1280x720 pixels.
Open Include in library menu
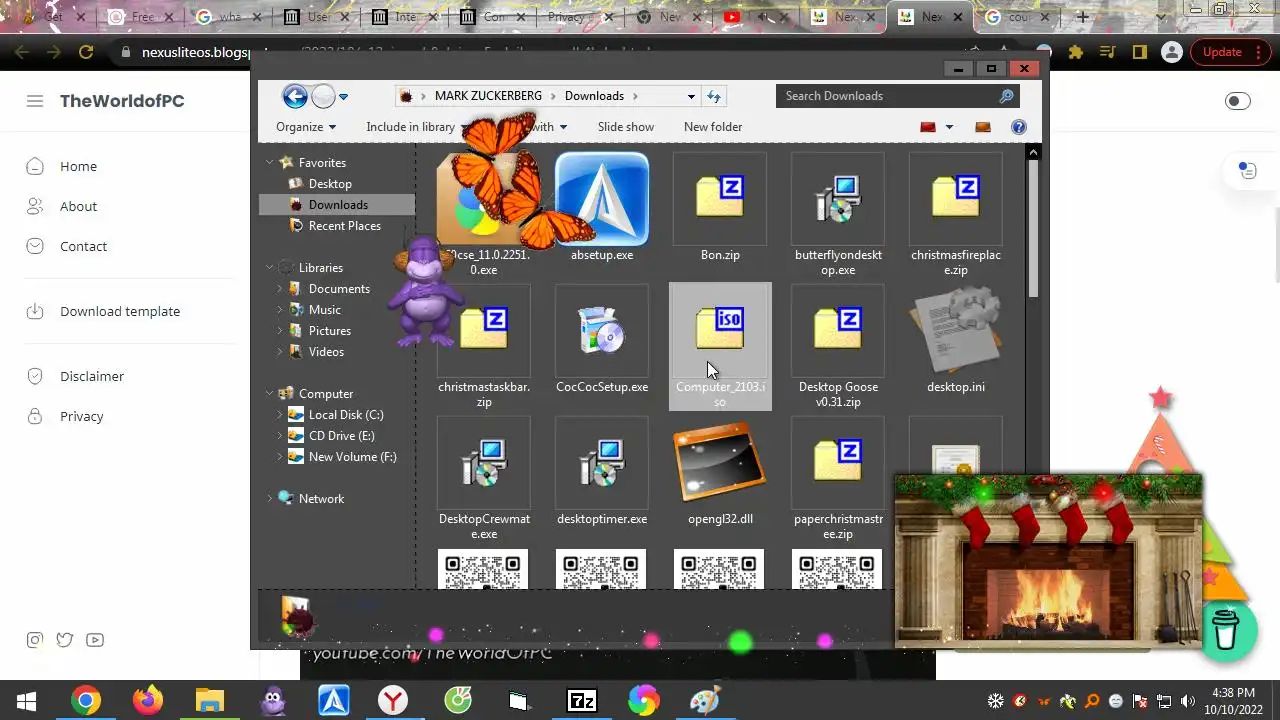(416, 127)
